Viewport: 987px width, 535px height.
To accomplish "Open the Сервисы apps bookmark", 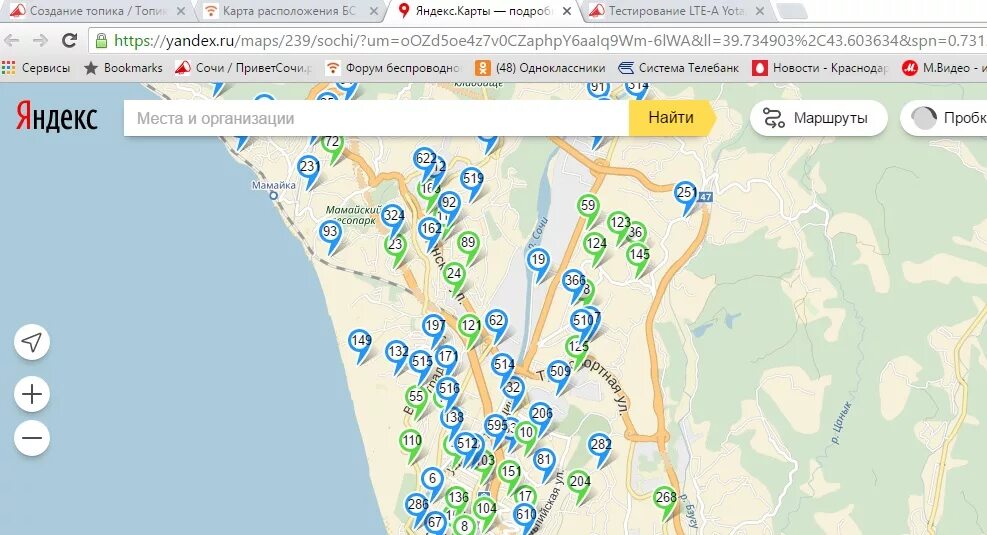I will point(36,67).
